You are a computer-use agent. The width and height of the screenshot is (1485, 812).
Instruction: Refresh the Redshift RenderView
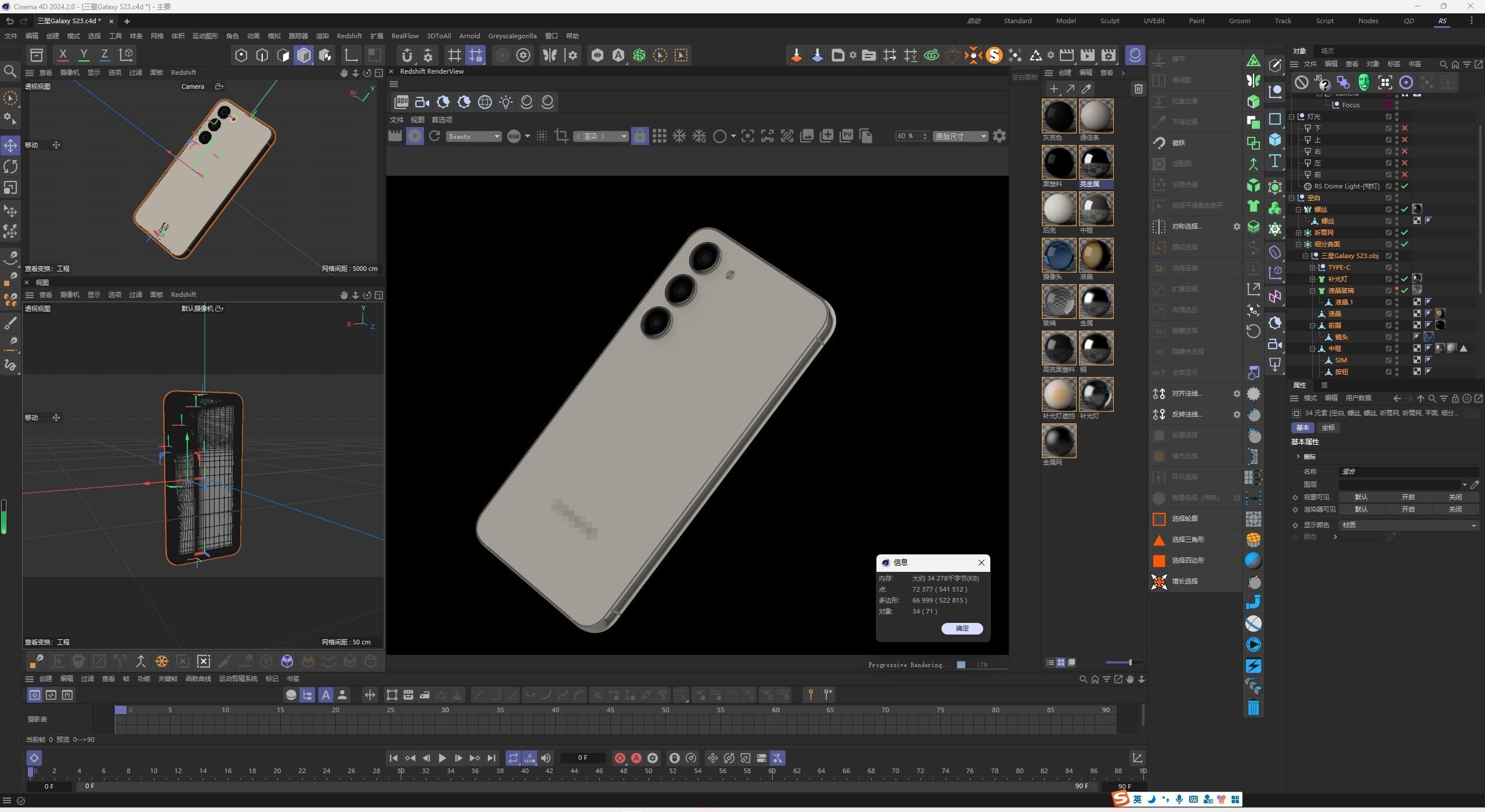coord(434,136)
